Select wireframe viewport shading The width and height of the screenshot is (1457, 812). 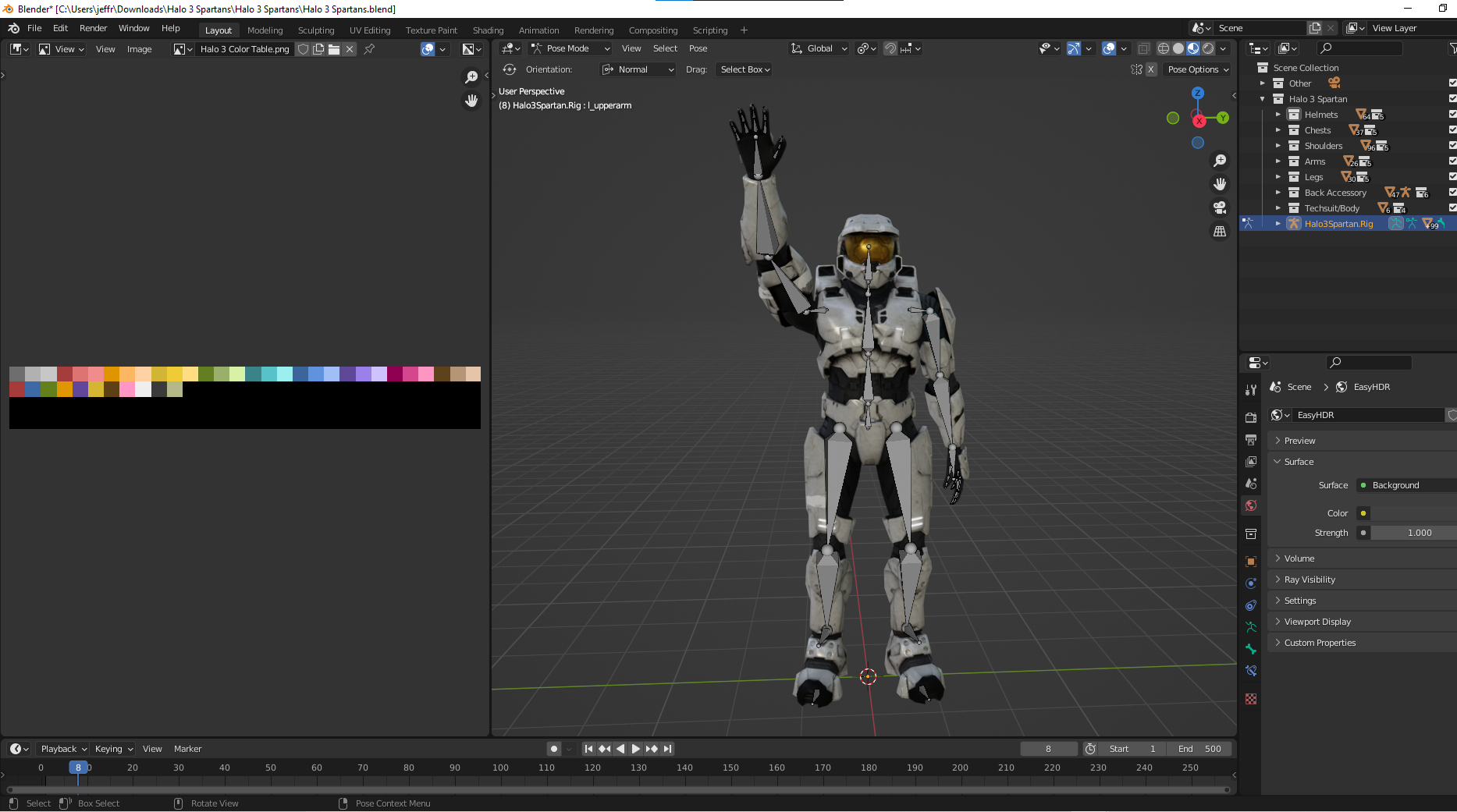point(1164,48)
